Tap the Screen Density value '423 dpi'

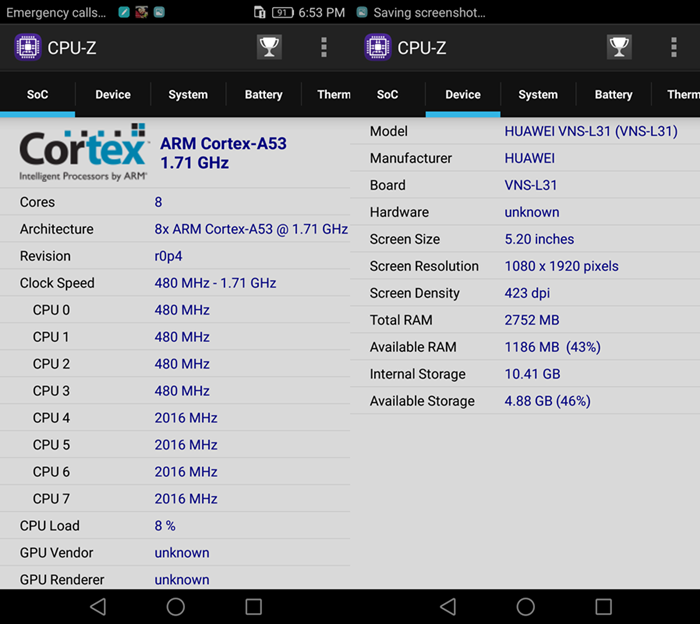click(x=527, y=293)
